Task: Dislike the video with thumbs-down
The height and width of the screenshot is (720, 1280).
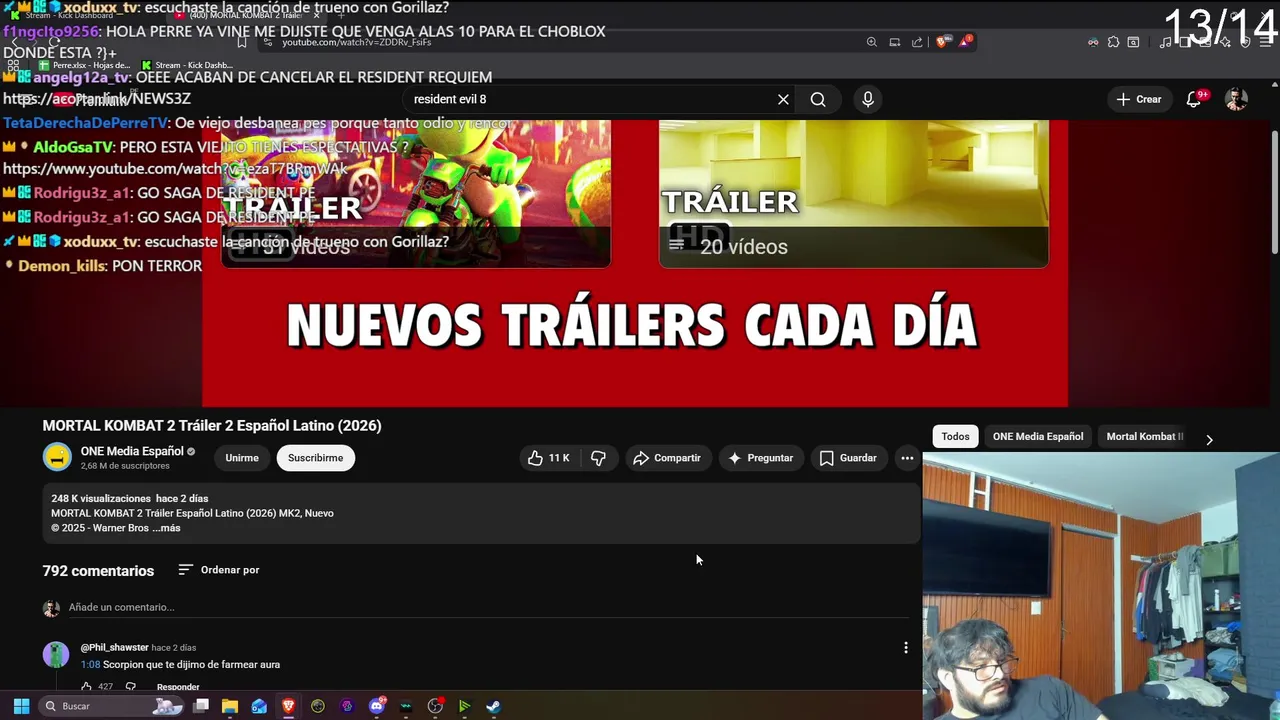Action: tap(598, 458)
